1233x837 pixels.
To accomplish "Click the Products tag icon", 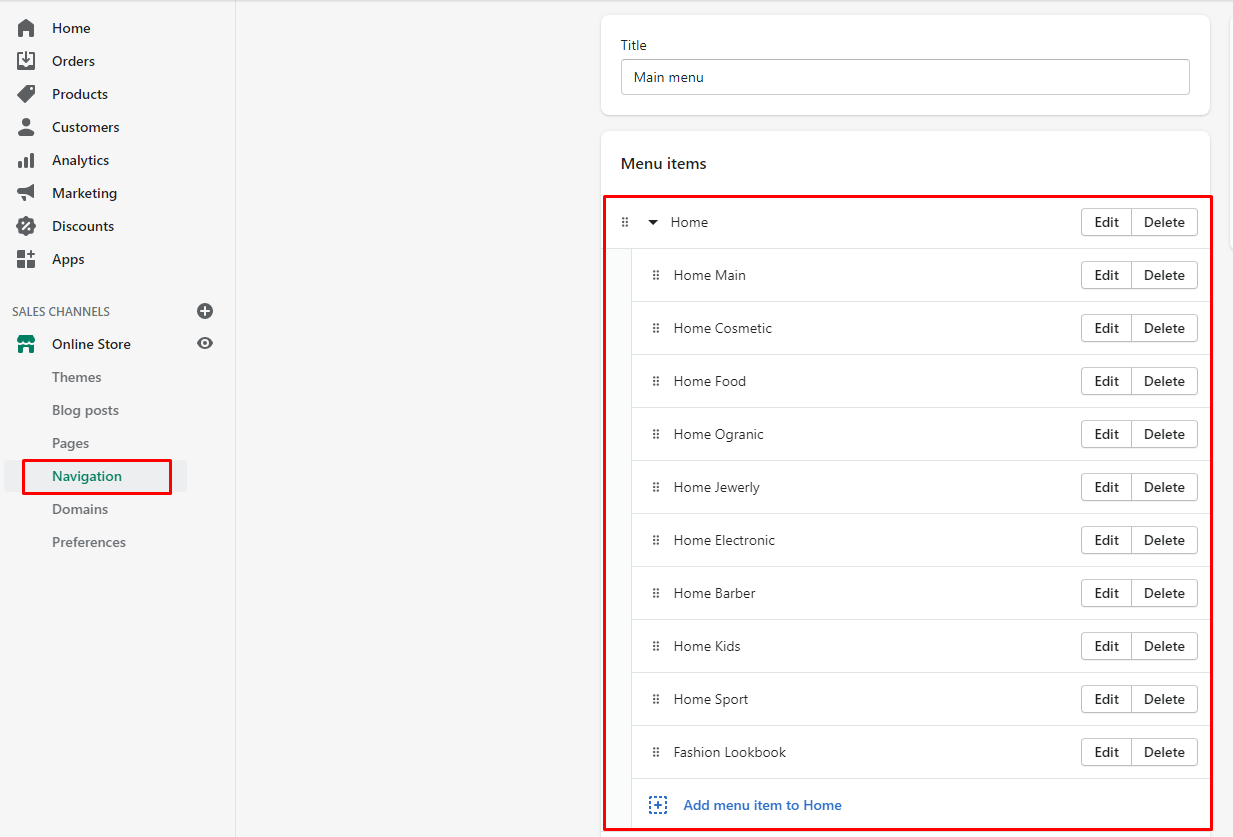I will click(26, 94).
